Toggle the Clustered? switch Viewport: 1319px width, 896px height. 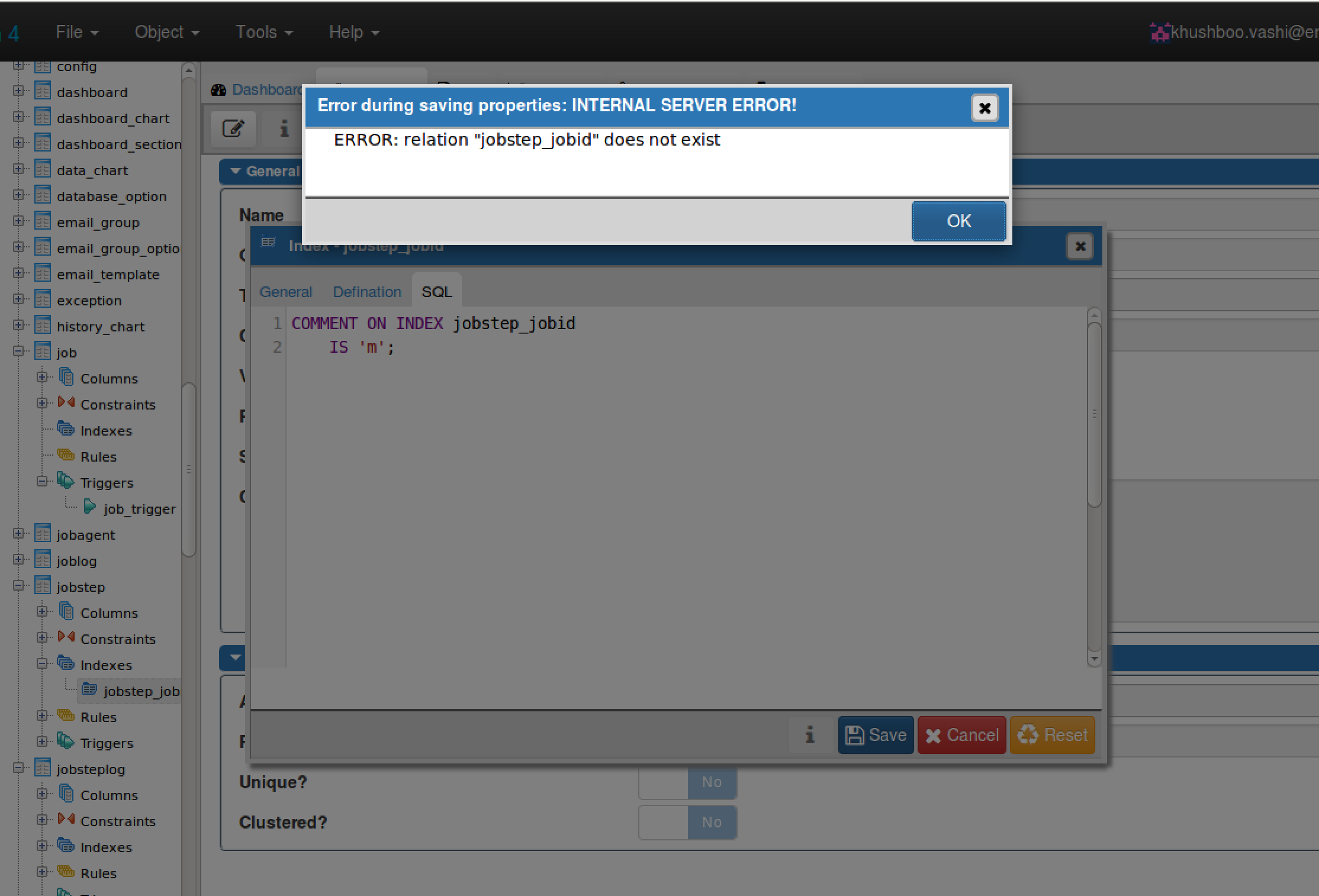687,823
